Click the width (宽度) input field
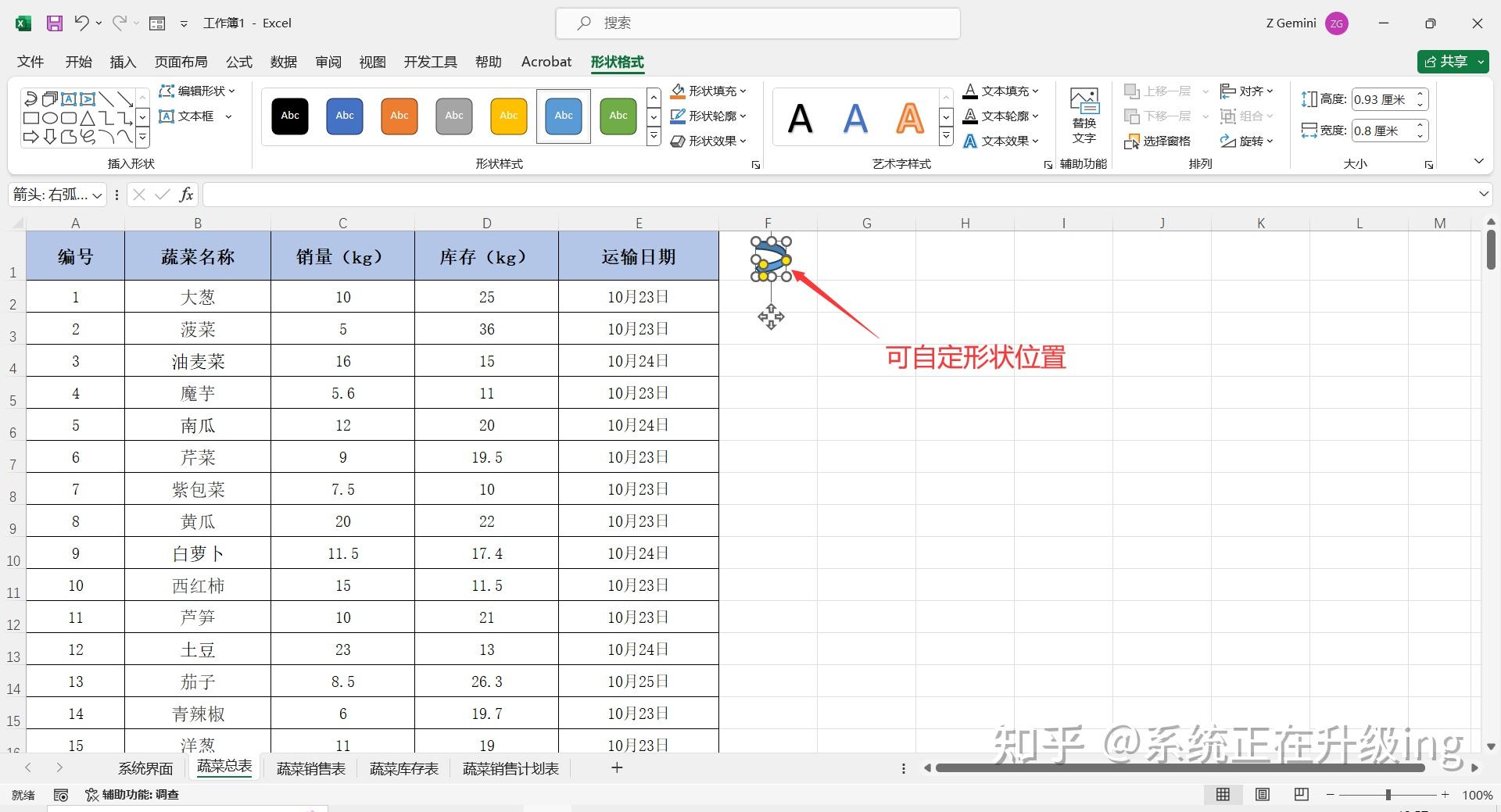 pos(1382,131)
